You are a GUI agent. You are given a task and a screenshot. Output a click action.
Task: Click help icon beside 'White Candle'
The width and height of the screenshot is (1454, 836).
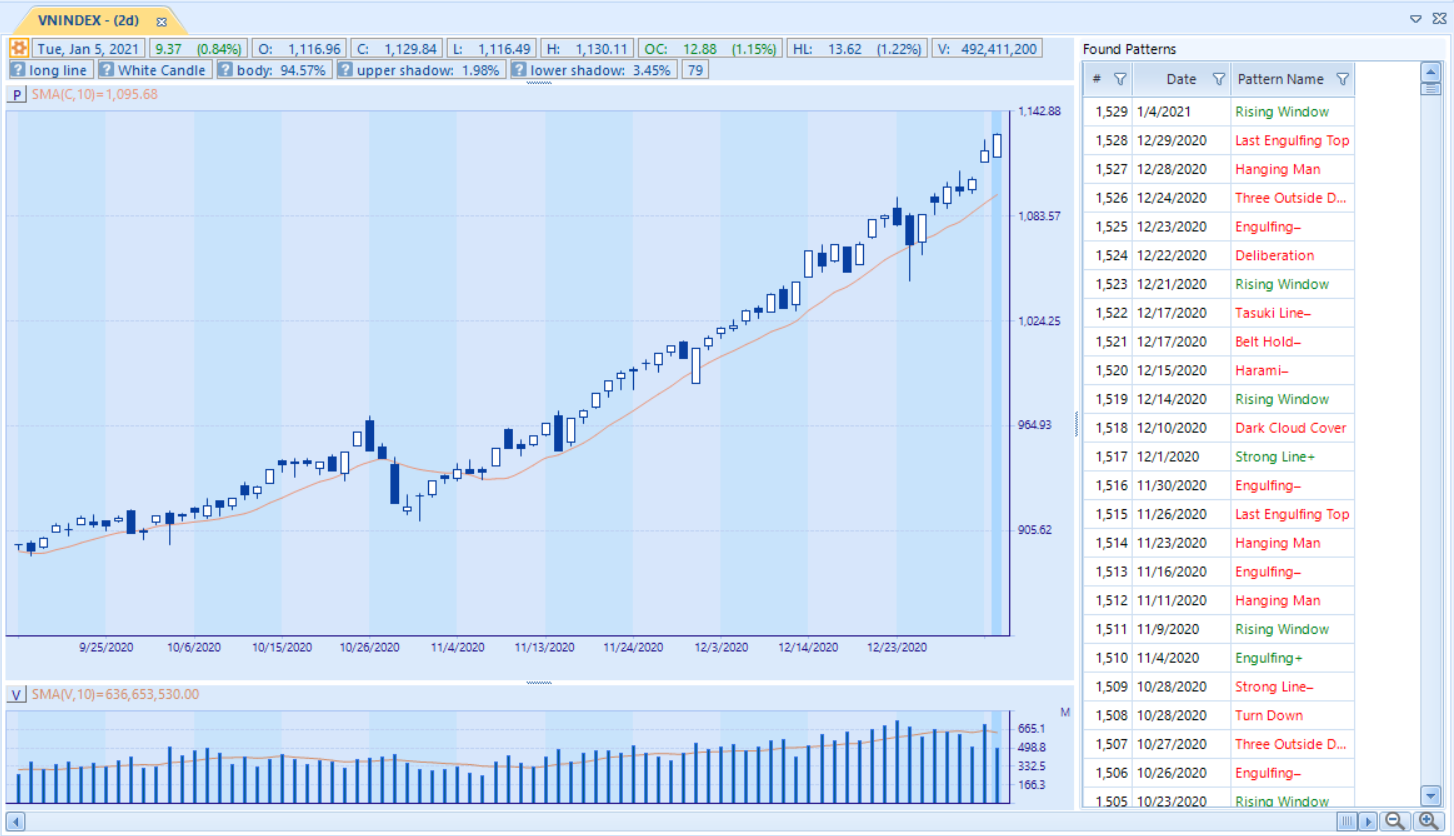pos(106,70)
